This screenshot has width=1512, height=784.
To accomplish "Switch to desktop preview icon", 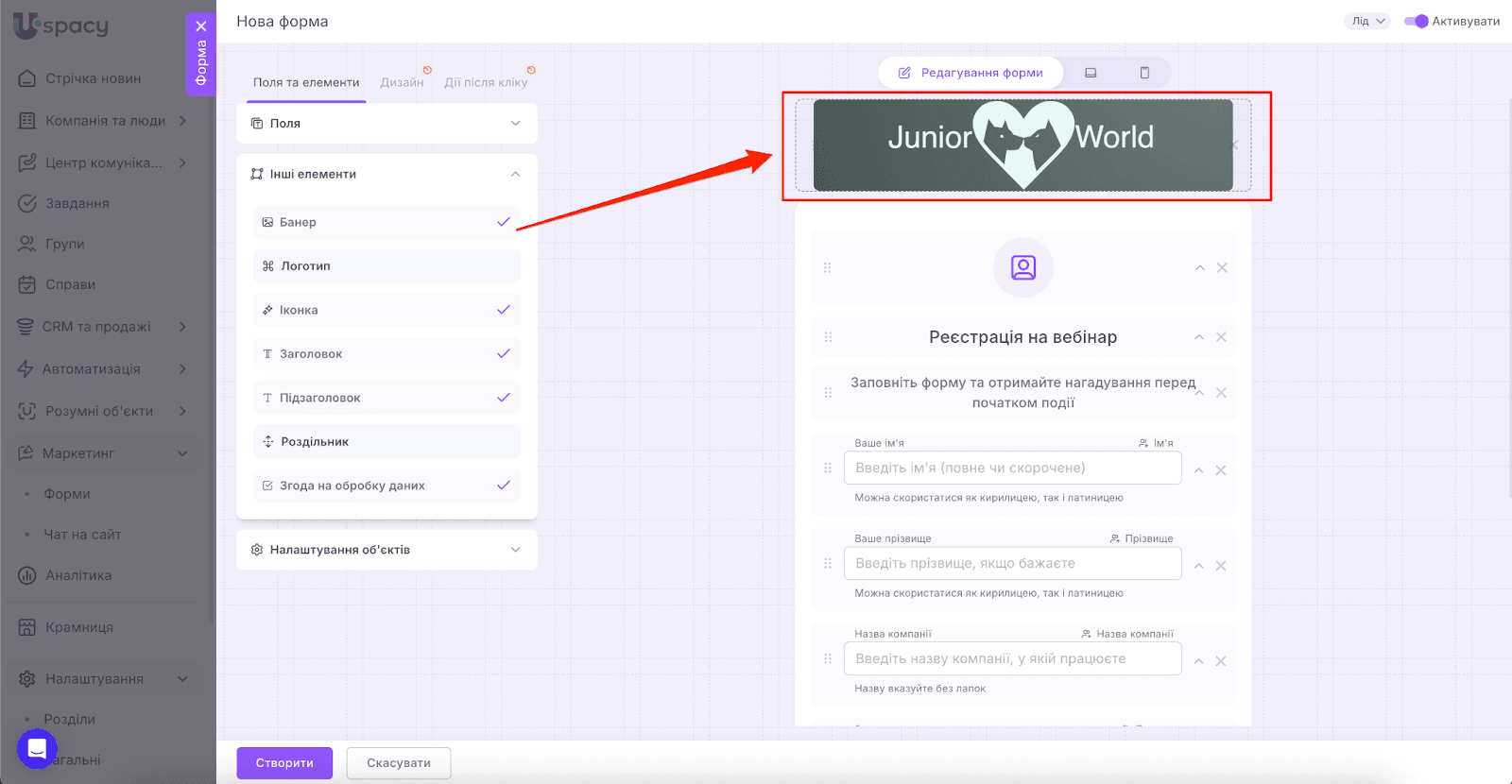I will [x=1091, y=73].
